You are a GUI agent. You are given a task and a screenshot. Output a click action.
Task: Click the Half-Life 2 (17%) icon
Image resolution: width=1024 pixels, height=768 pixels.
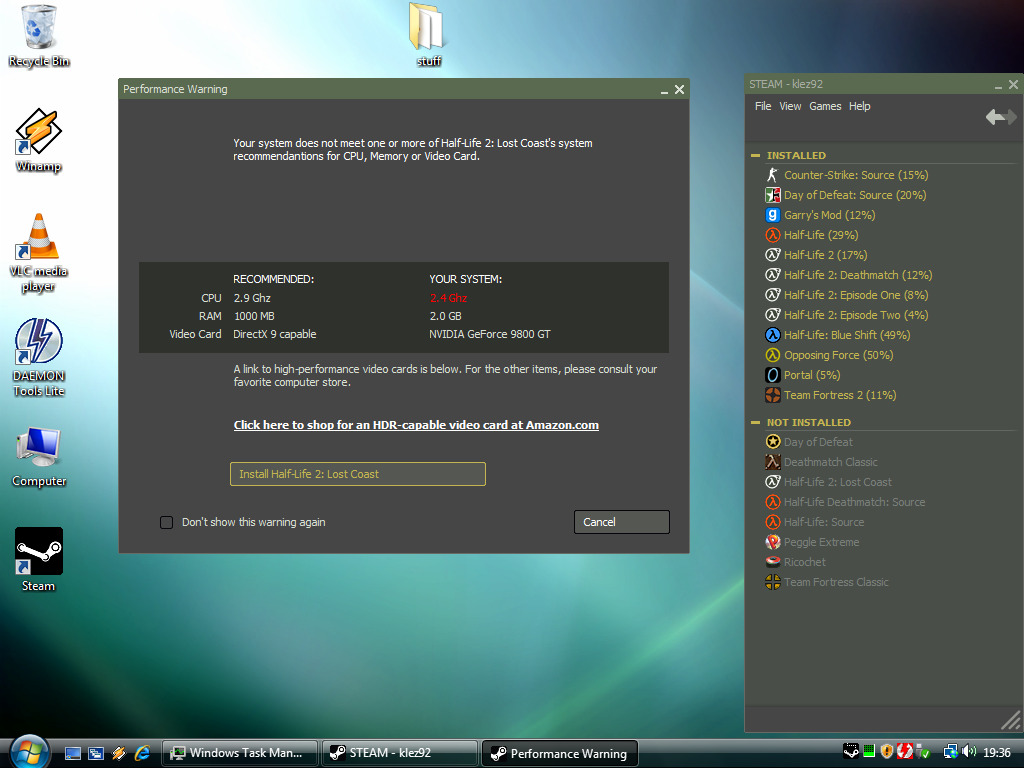click(773, 255)
